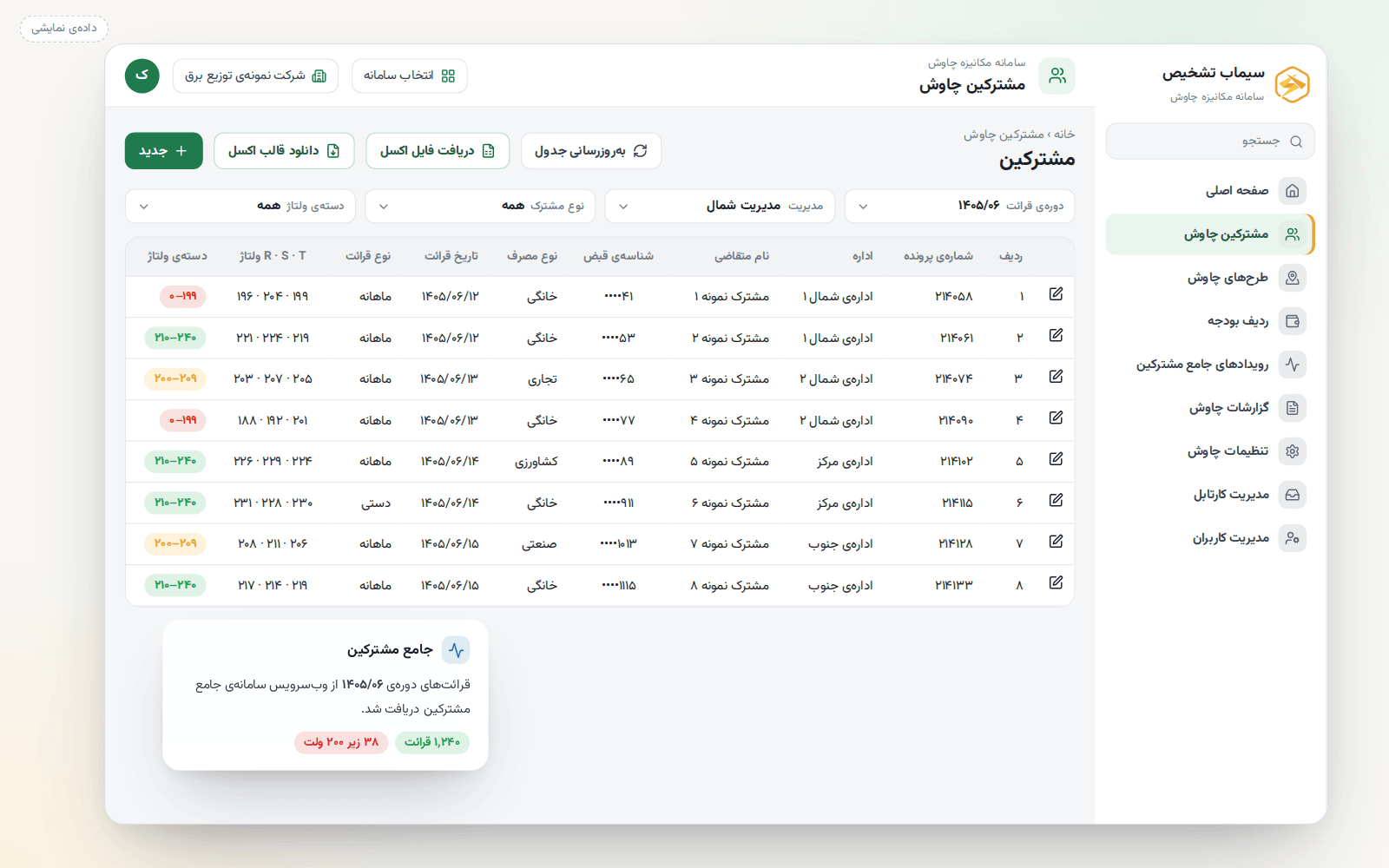This screenshot has width=1389, height=868.
Task: Click the user avatar ک
Action: tap(142, 76)
